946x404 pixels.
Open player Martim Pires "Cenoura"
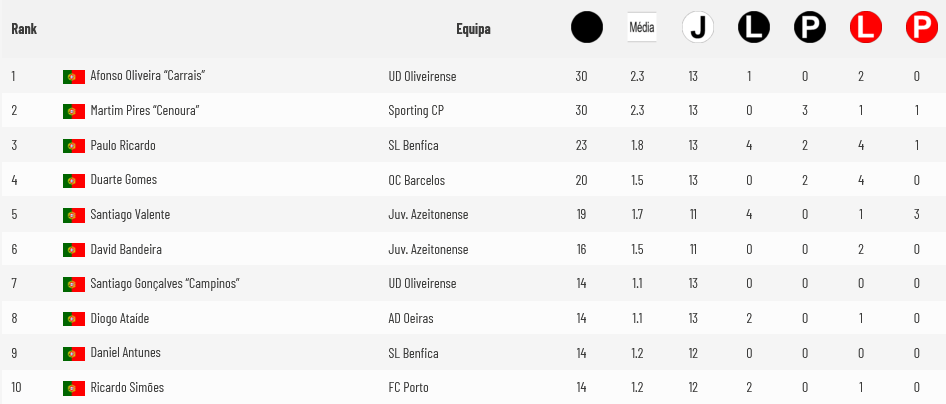coord(145,110)
